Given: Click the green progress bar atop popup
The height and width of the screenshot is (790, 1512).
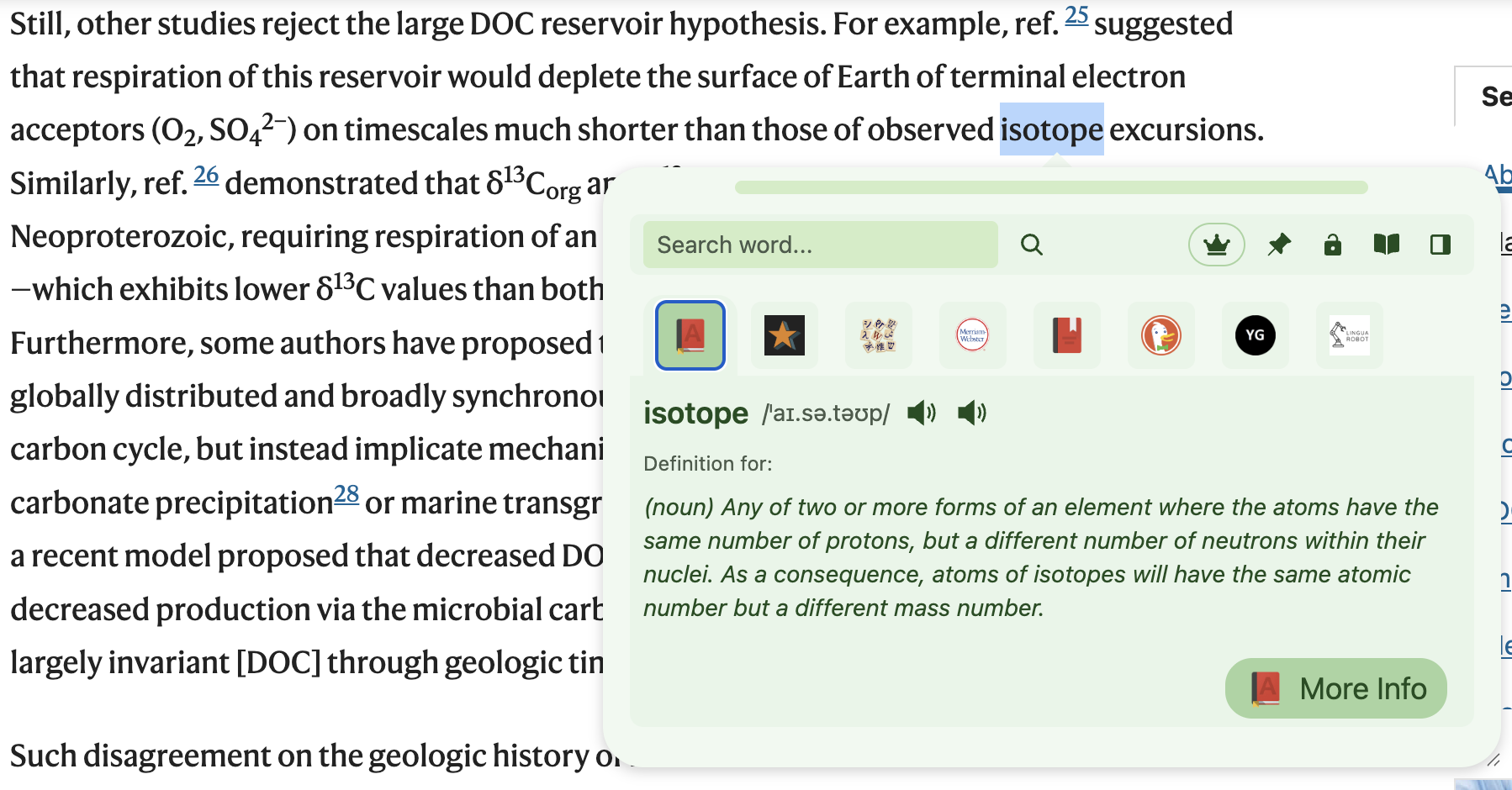Looking at the screenshot, I should click(x=1051, y=187).
